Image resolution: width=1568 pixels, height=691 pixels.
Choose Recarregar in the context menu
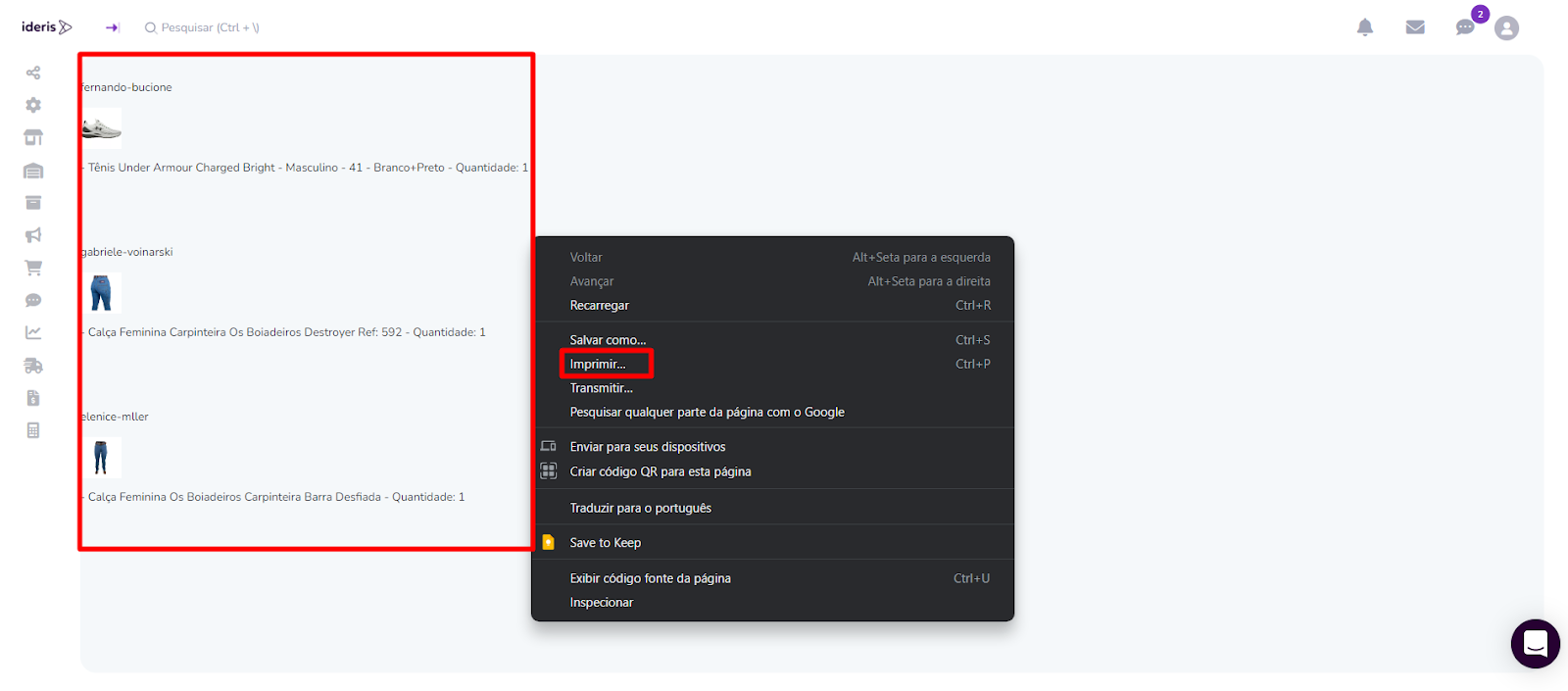(x=772, y=305)
